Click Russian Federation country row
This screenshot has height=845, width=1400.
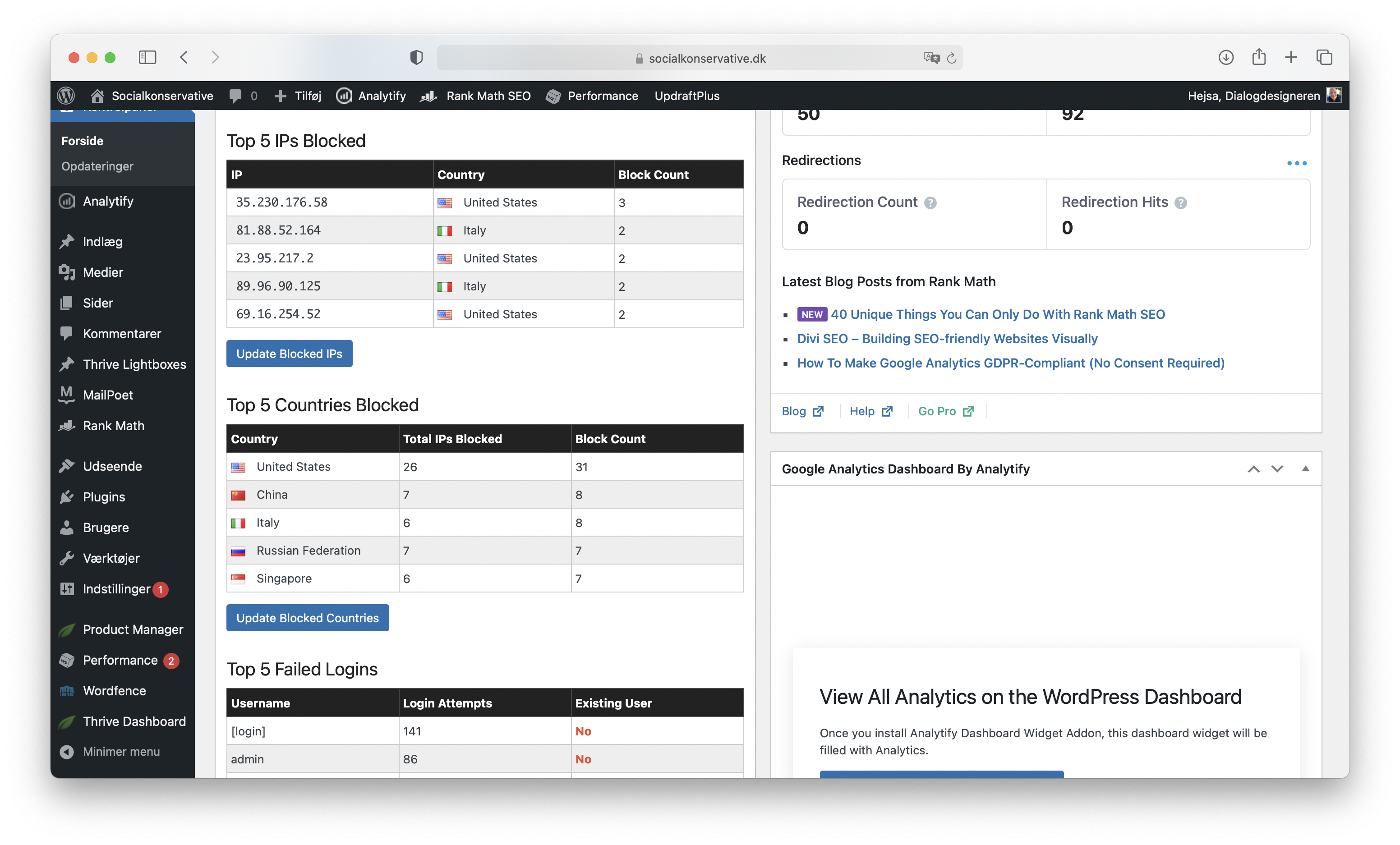click(485, 550)
